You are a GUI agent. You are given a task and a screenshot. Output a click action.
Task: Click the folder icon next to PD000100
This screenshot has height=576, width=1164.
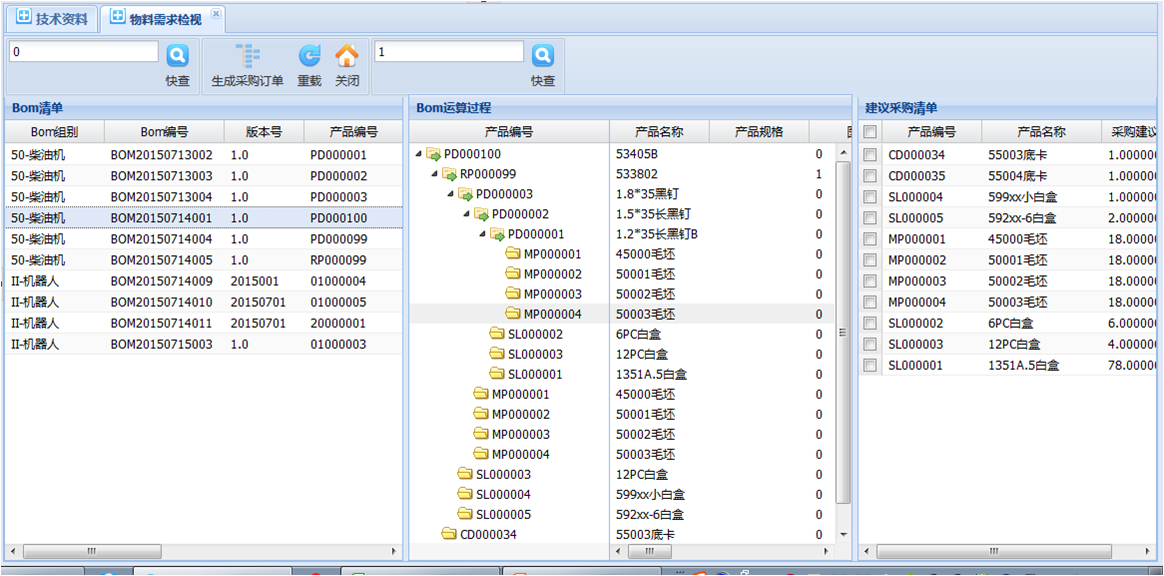(434, 154)
